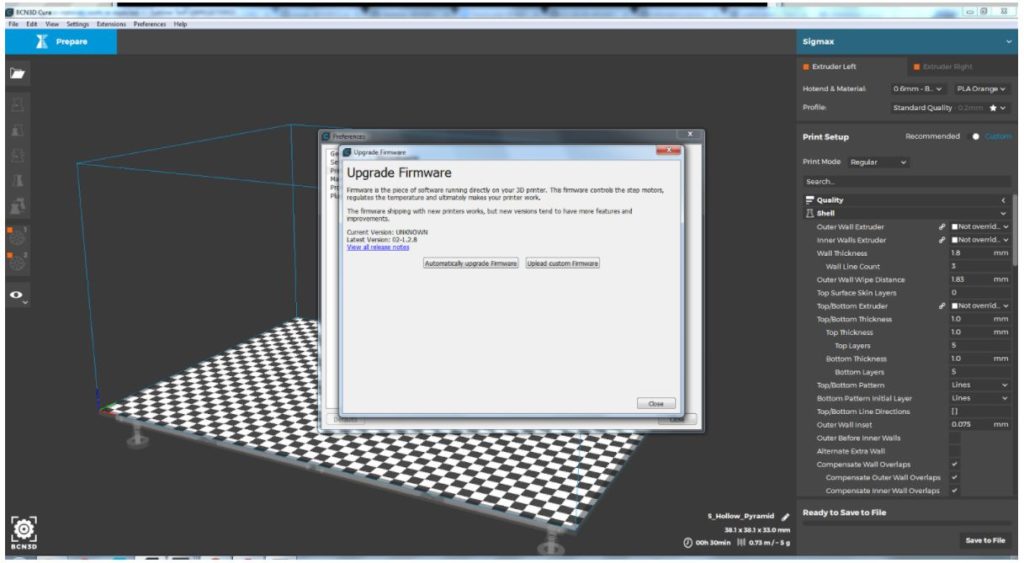Open the Help menu
The width and height of the screenshot is (1024, 563).
click(180, 24)
